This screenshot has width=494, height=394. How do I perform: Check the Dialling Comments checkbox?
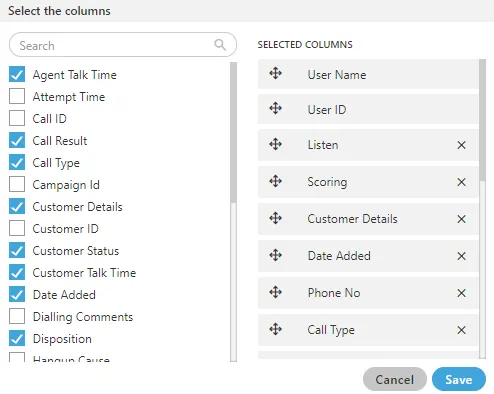tap(17, 316)
